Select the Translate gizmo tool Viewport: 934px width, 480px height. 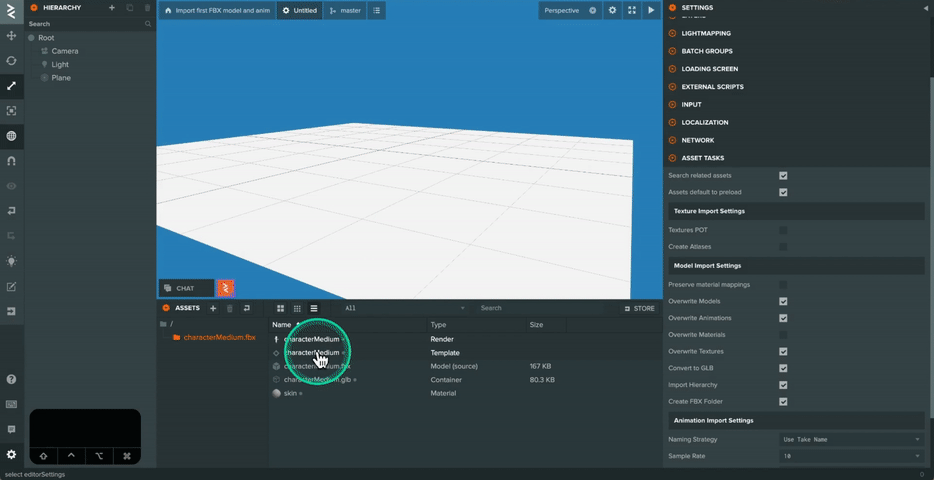click(11, 36)
